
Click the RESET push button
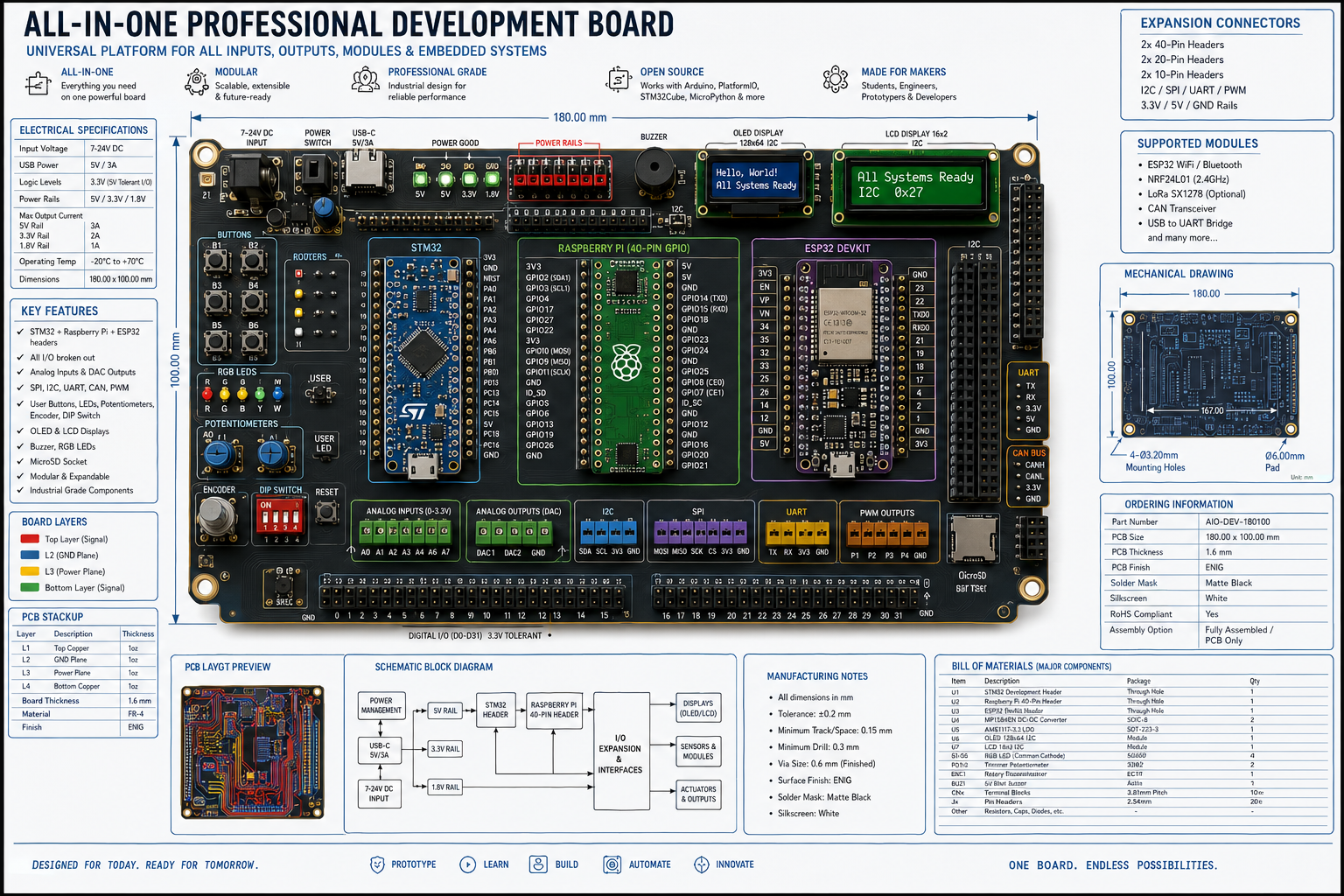point(327,513)
